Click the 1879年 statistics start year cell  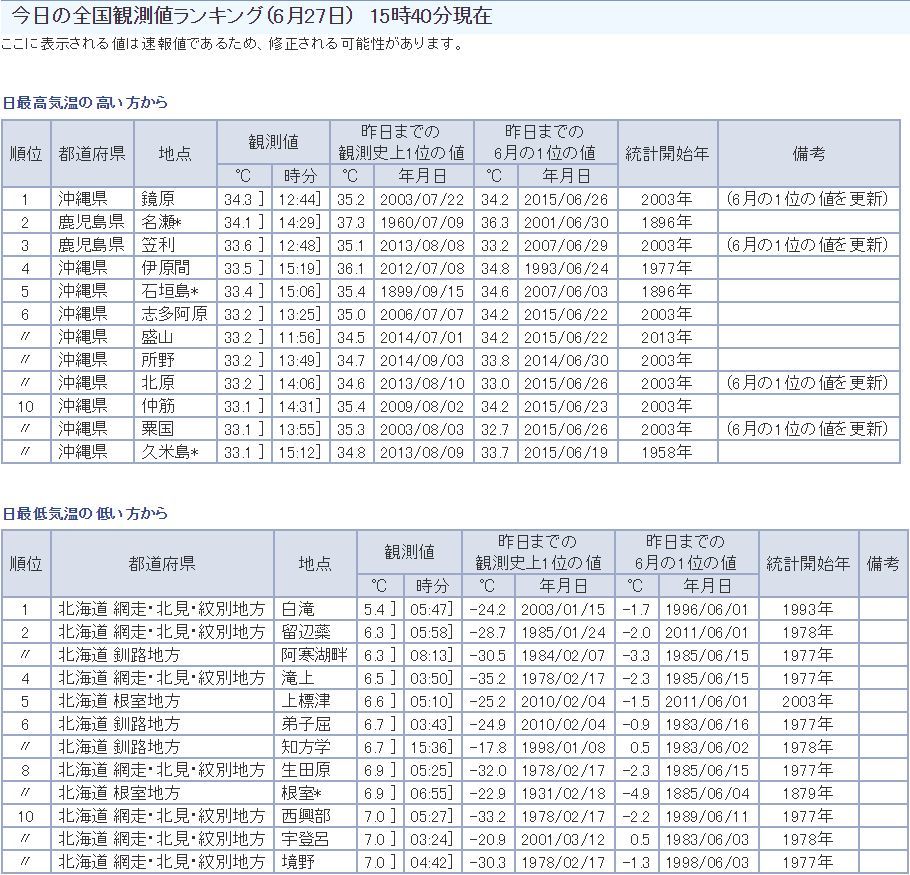coord(808,793)
